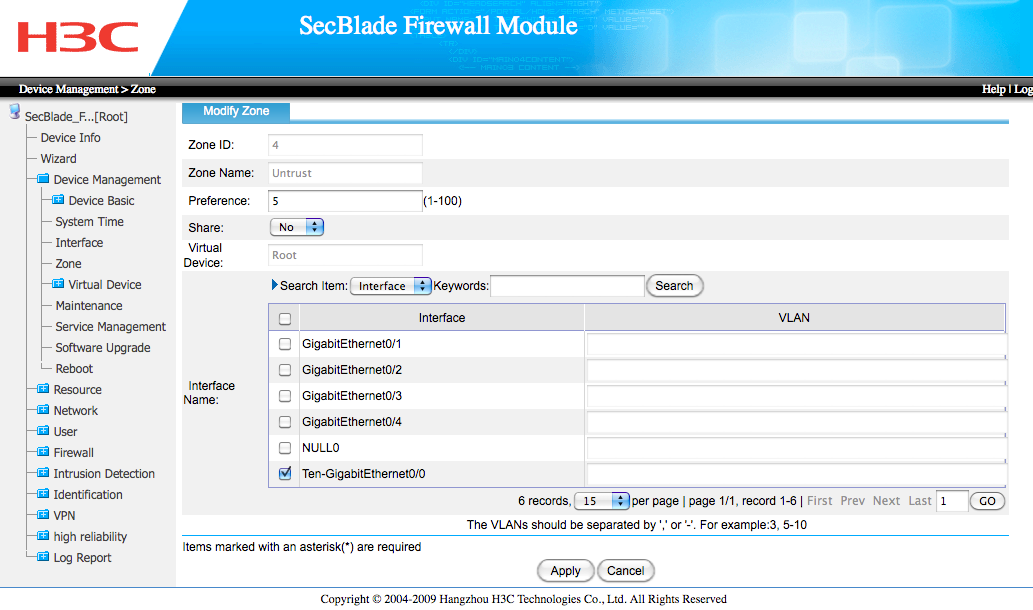
Task: Click the Zone ID field
Action: 345,145
